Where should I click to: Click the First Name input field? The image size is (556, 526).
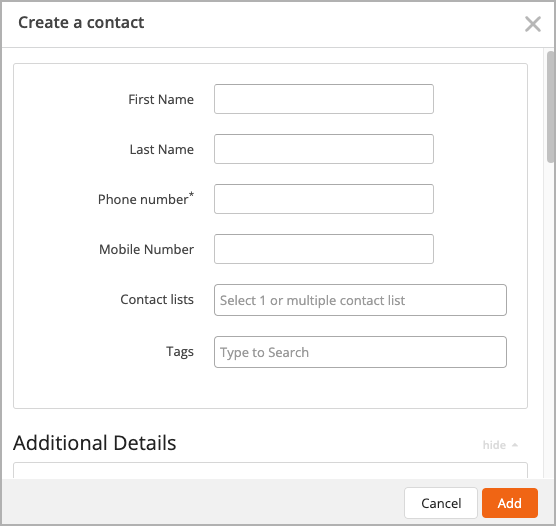324,99
